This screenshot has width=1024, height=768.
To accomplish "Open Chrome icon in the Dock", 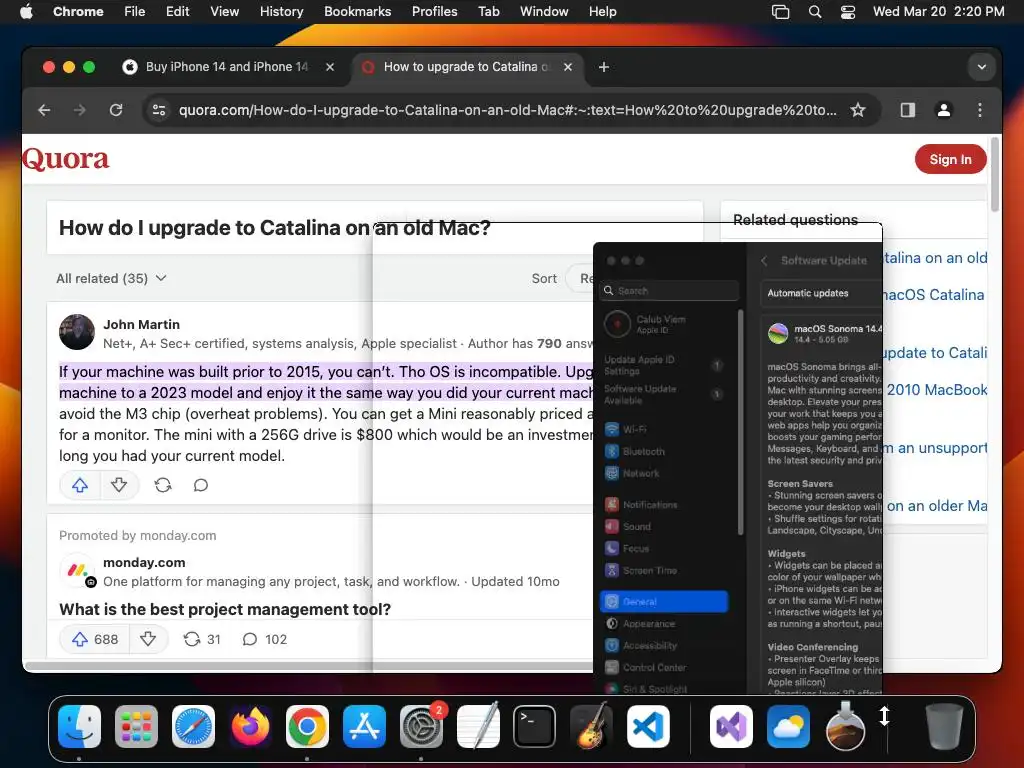I will (x=307, y=726).
